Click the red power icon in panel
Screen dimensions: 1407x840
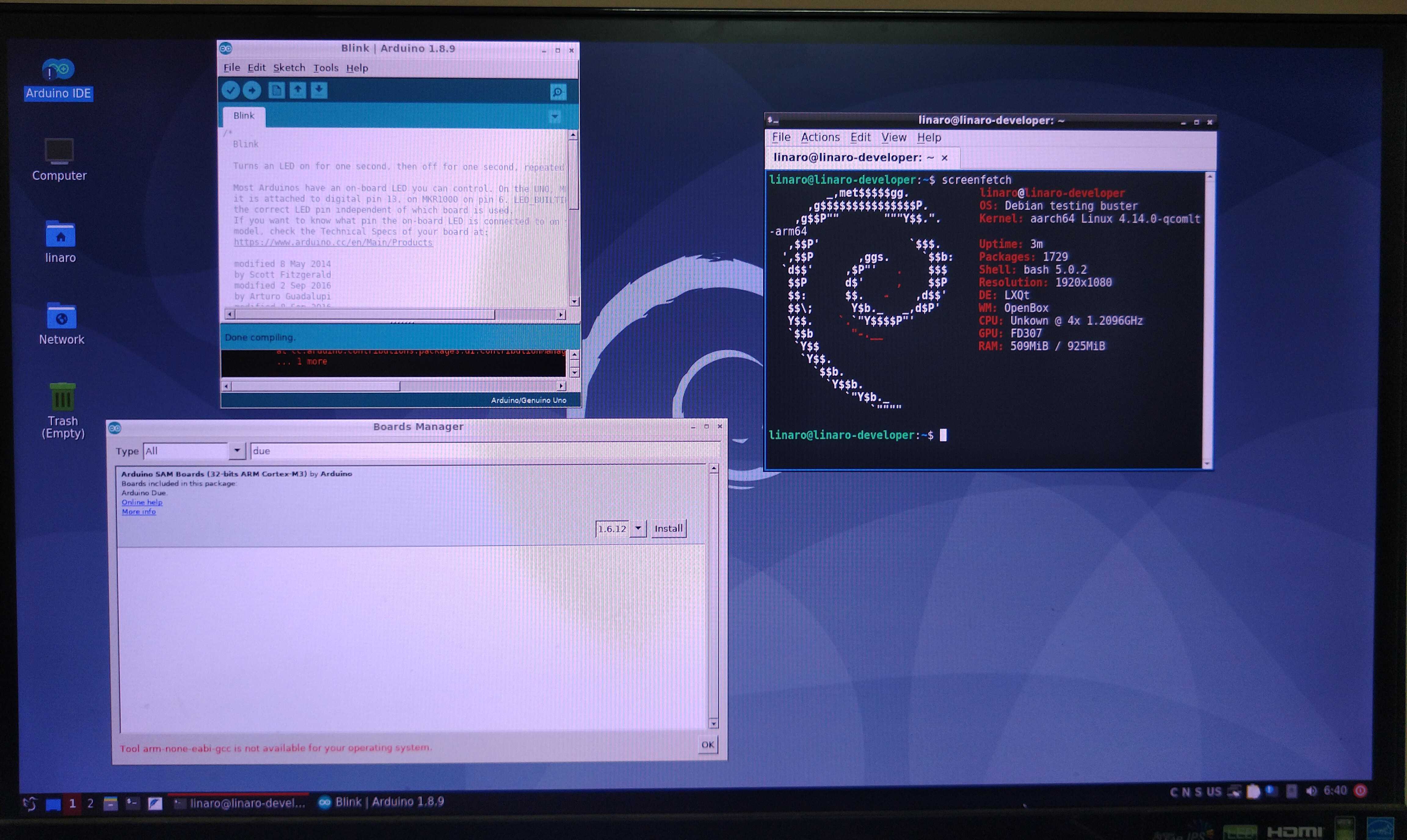point(1360,791)
